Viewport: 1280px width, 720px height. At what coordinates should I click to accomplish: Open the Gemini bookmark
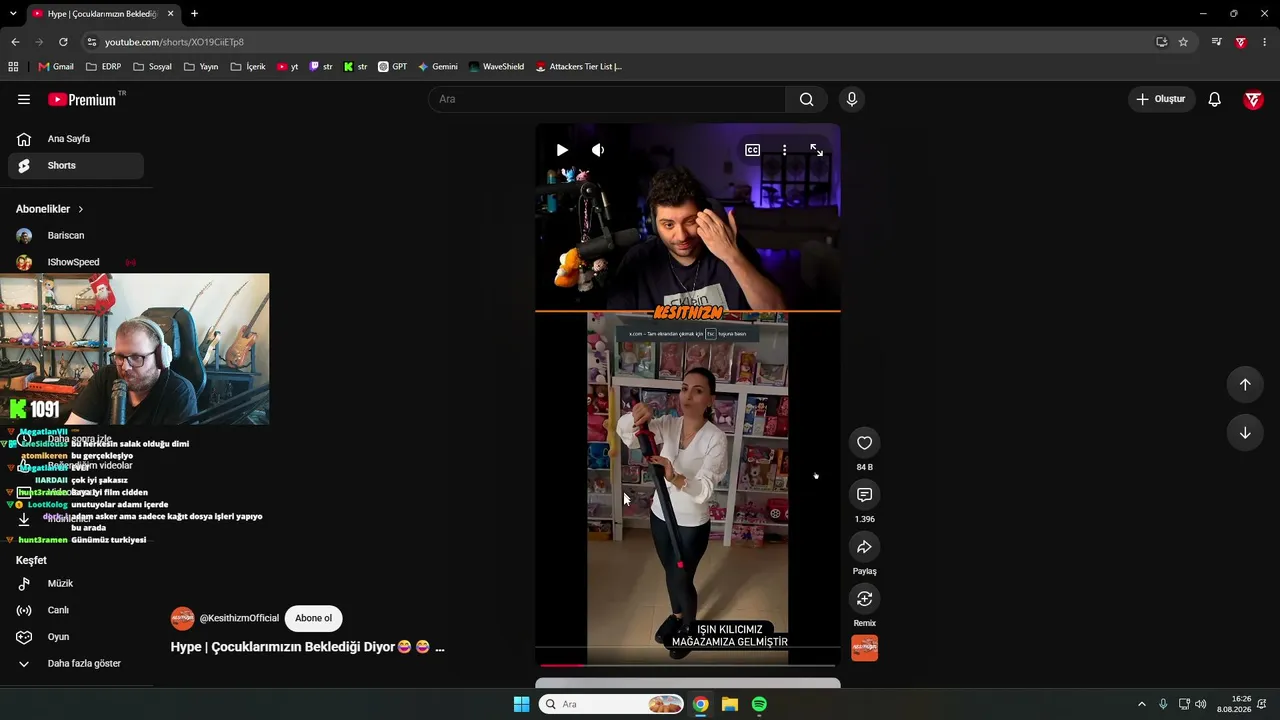(438, 67)
